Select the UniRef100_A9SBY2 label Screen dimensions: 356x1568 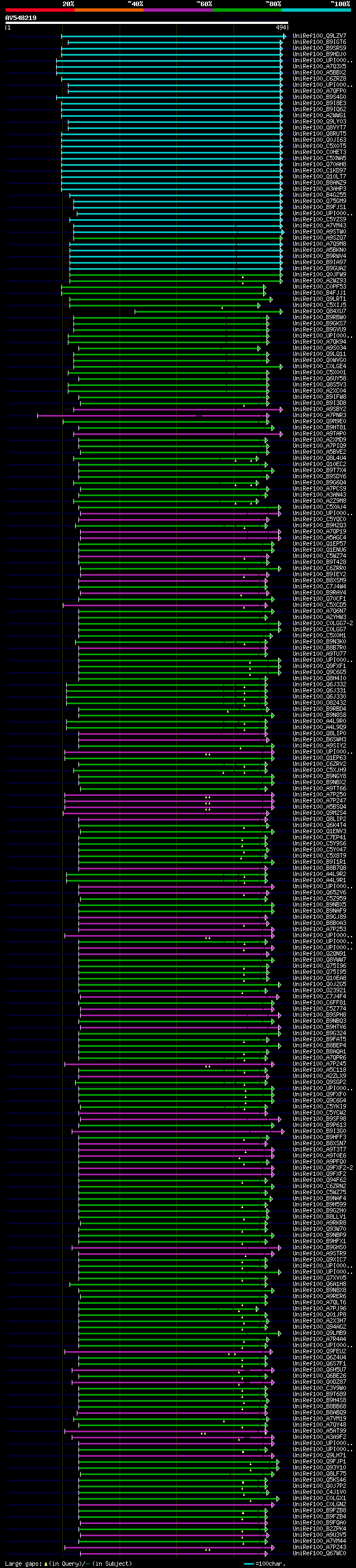(x=319, y=409)
